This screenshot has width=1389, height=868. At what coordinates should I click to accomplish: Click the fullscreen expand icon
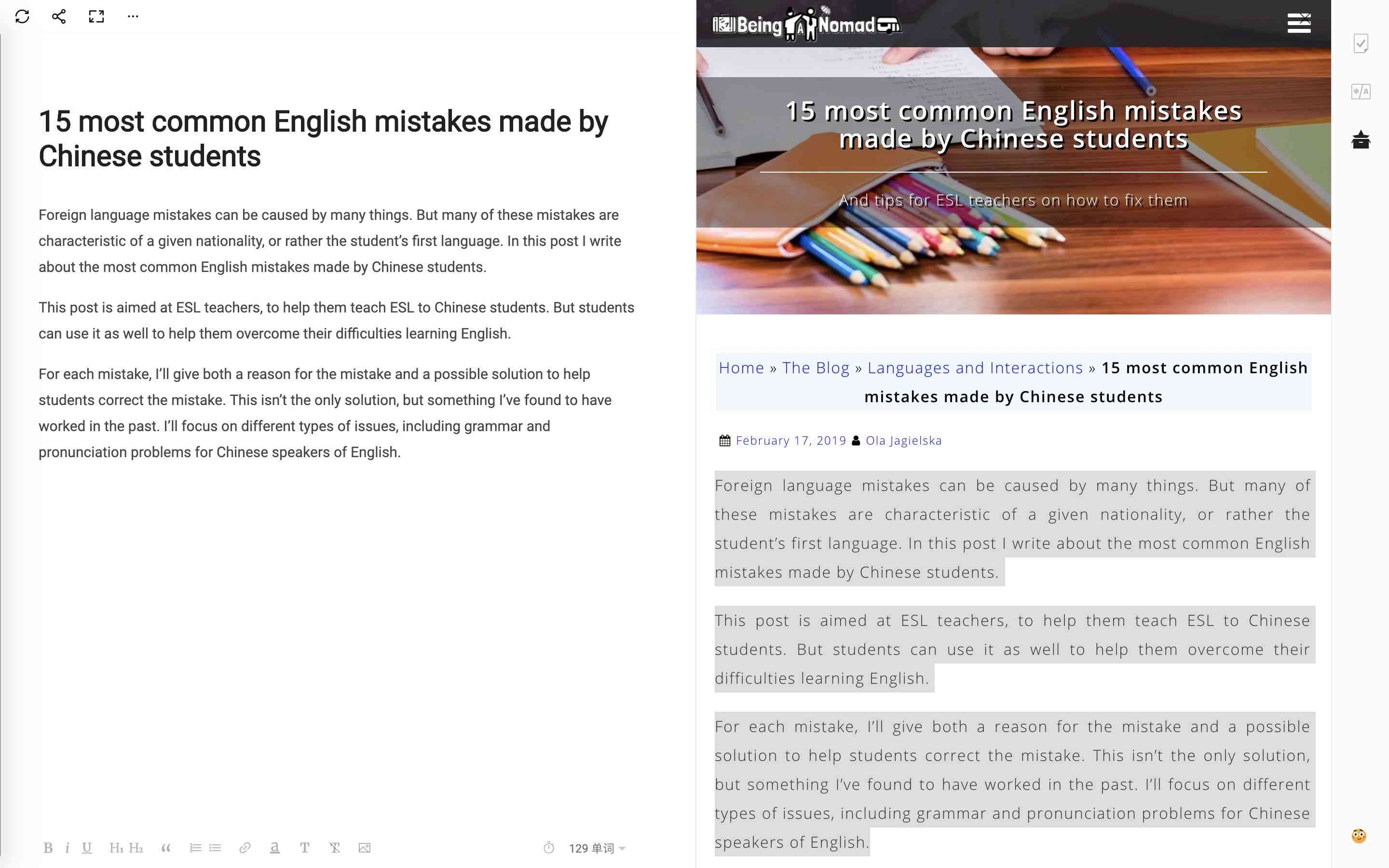tap(96, 17)
